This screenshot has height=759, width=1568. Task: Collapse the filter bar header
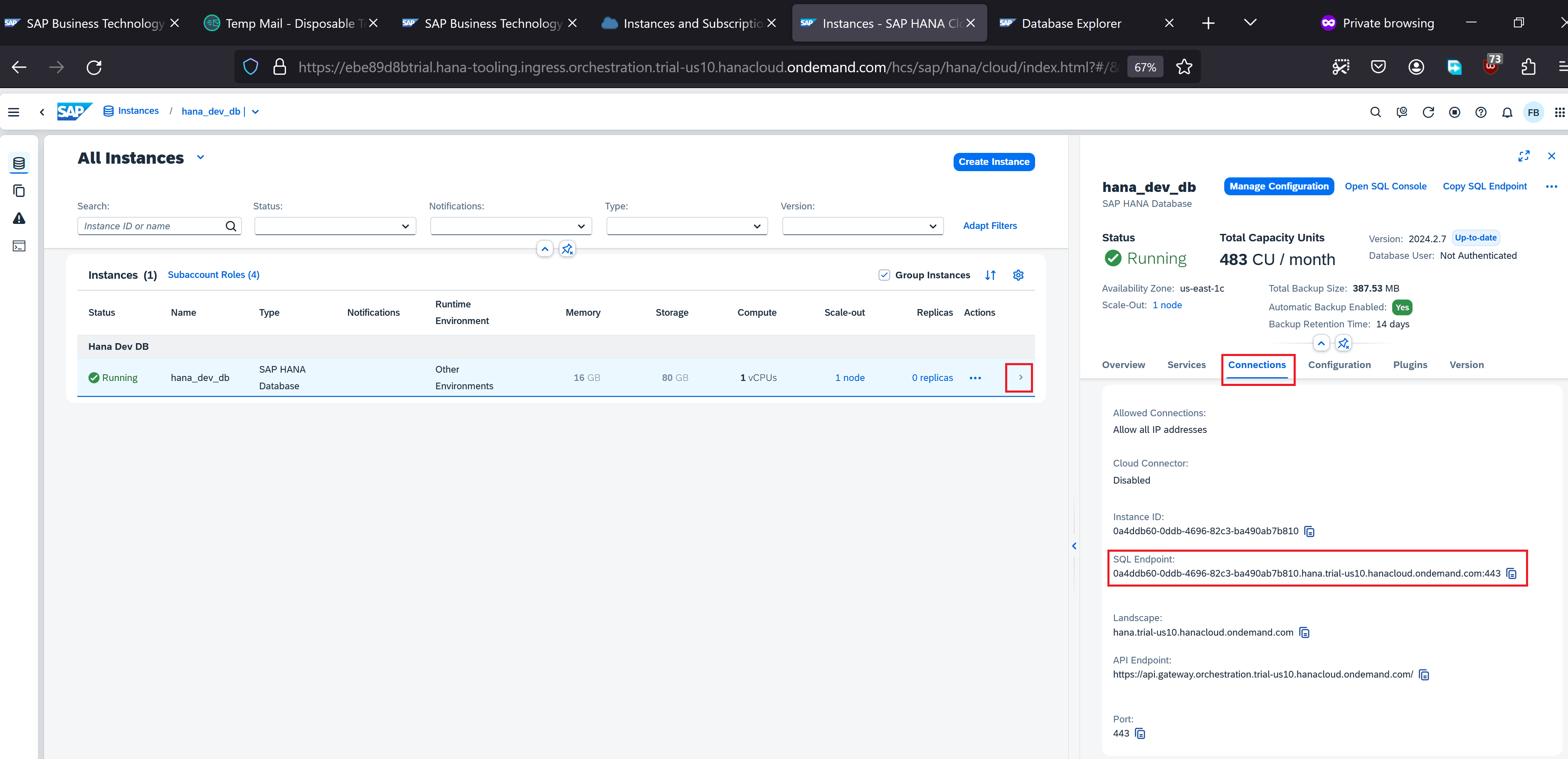pos(545,249)
